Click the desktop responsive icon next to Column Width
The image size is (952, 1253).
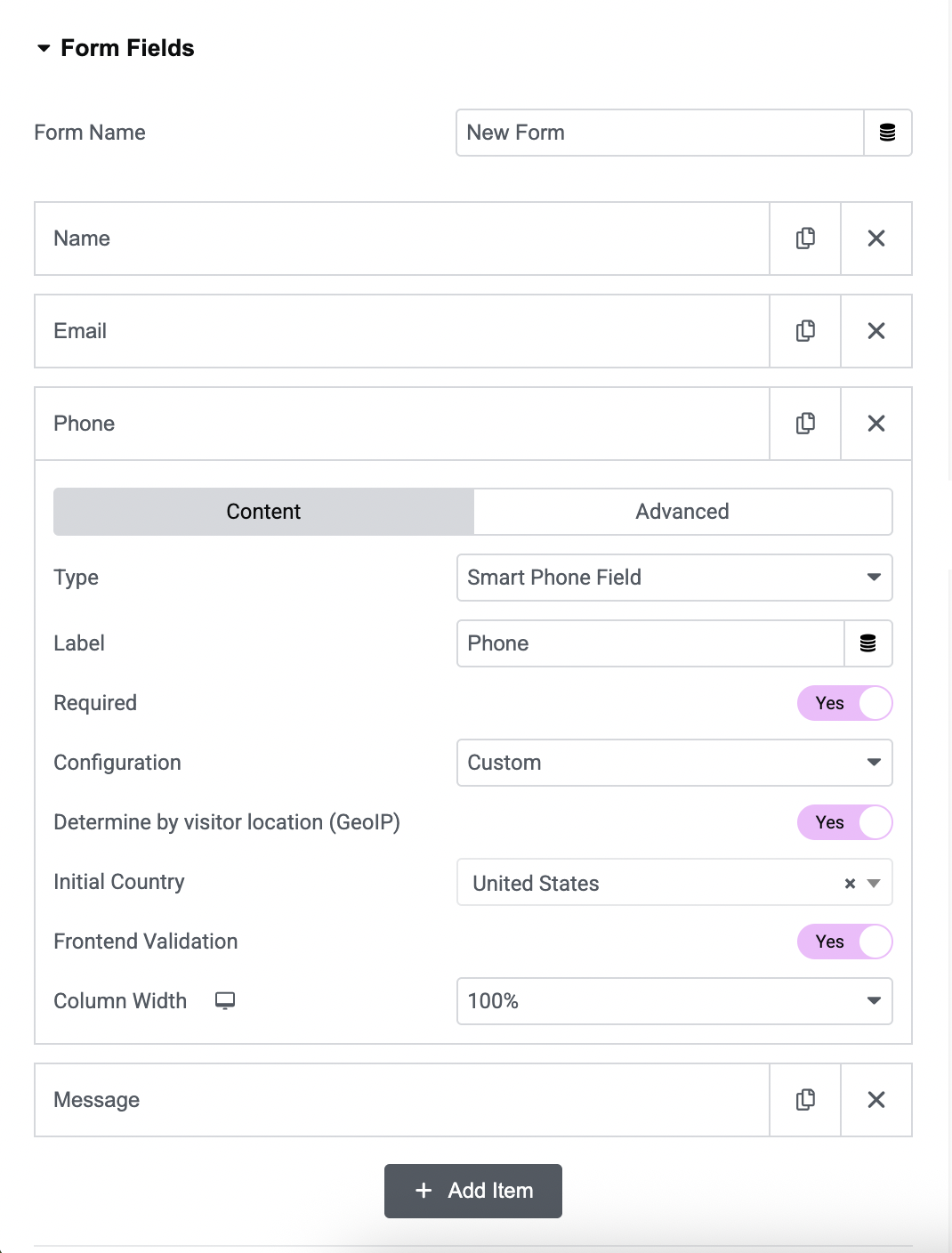[x=224, y=1000]
